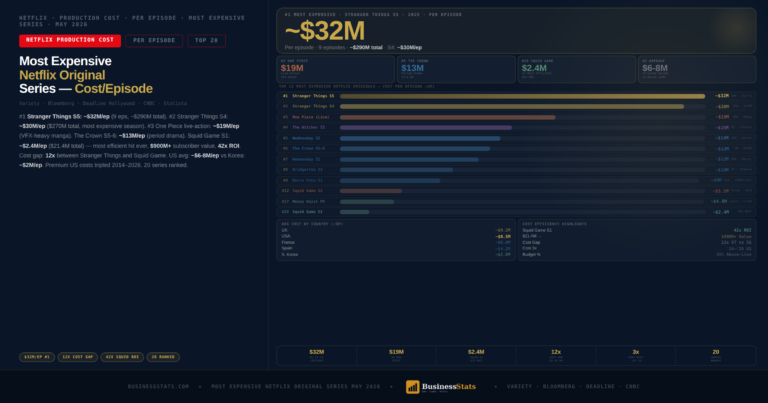Click the France row in avg cost by country
Image resolution: width=768 pixels, height=403 pixels.
click(x=396, y=242)
